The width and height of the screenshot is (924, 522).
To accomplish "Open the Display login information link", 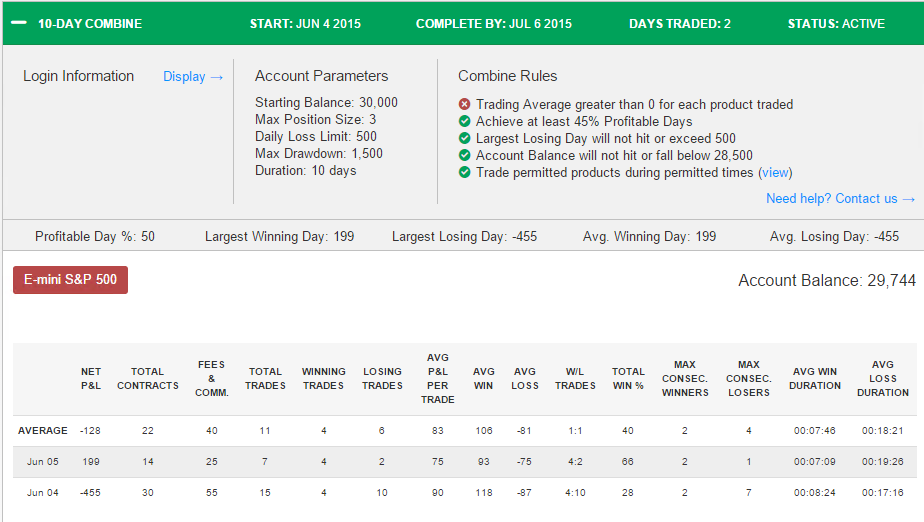I will point(184,77).
